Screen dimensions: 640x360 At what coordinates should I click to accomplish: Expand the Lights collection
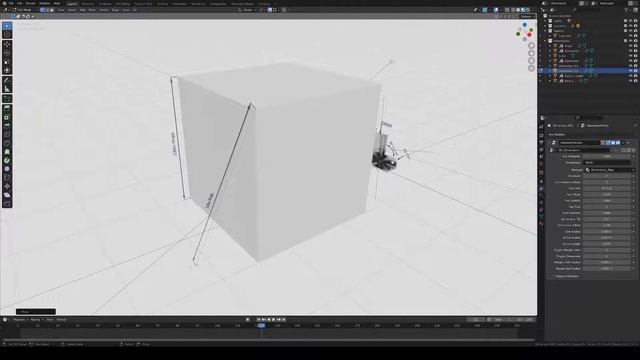pyautogui.click(x=545, y=21)
